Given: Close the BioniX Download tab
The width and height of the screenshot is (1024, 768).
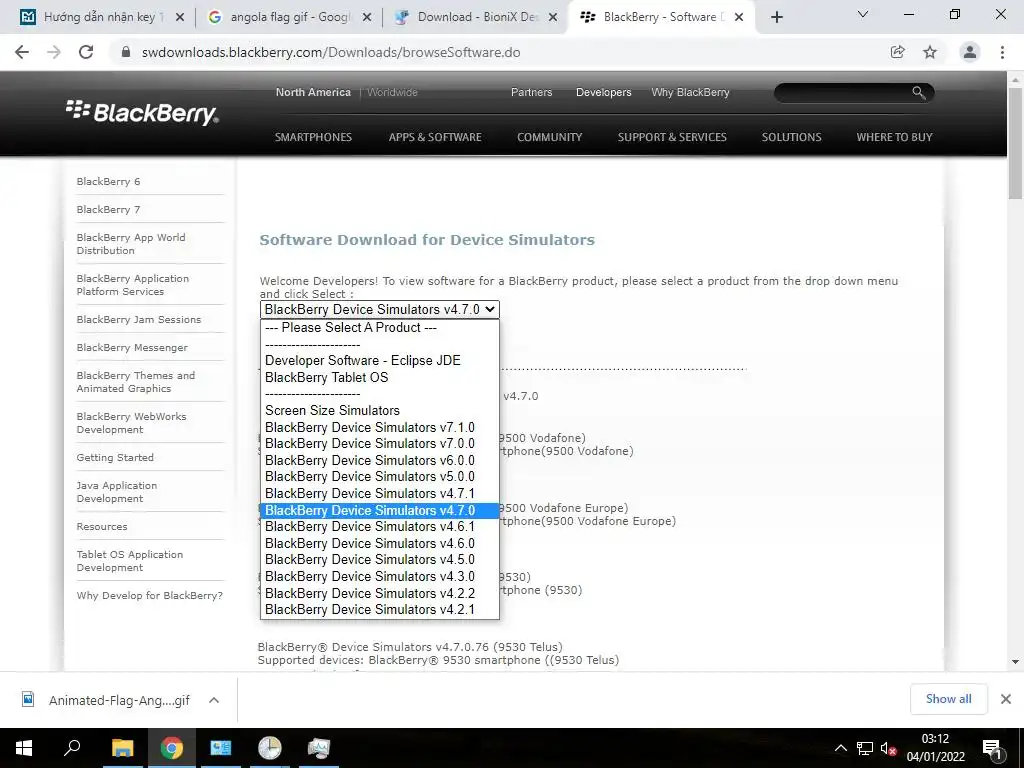Looking at the screenshot, I should pyautogui.click(x=553, y=18).
